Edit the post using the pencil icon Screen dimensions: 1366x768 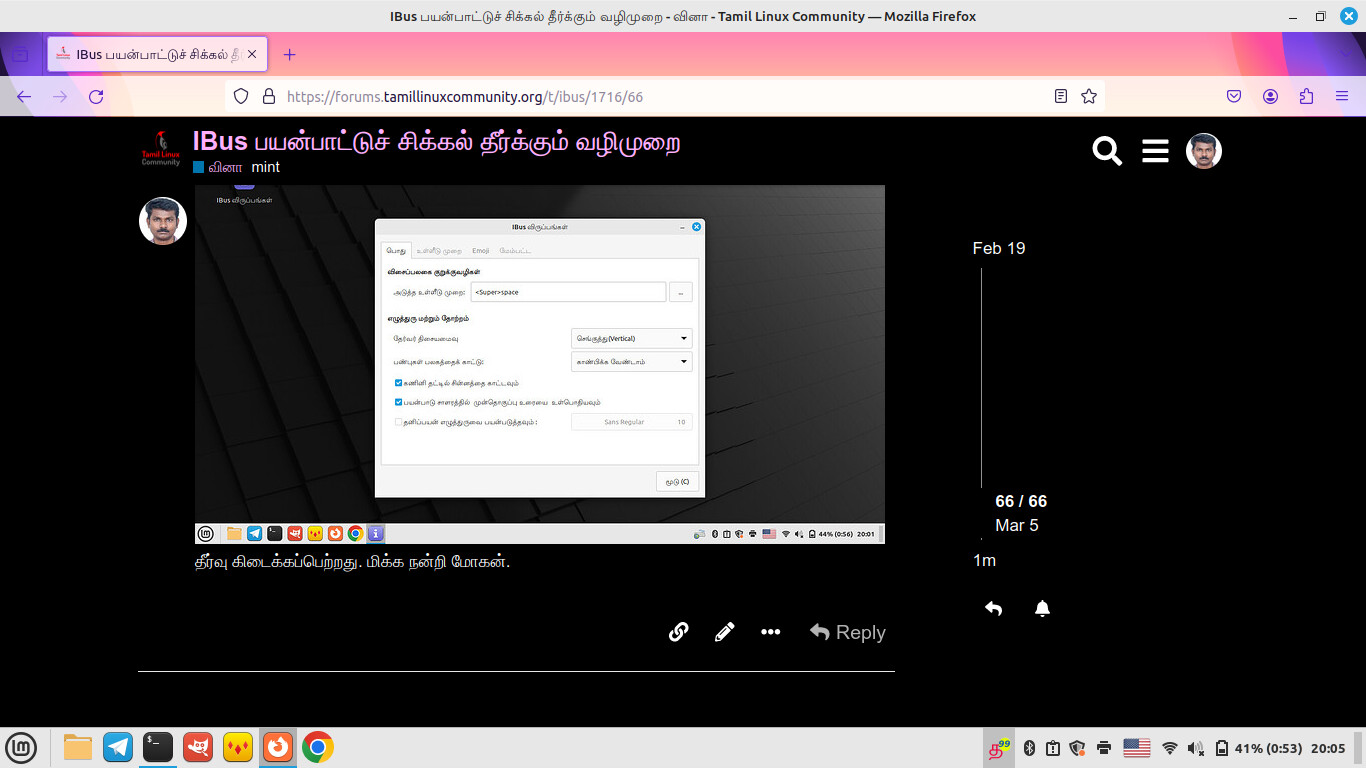pos(725,632)
